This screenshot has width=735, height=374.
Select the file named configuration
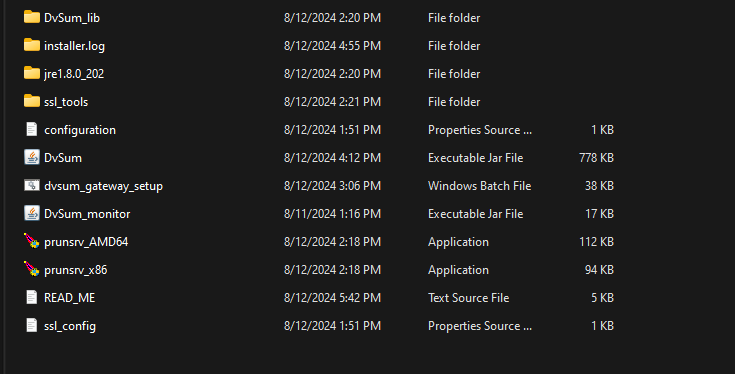pyautogui.click(x=80, y=130)
